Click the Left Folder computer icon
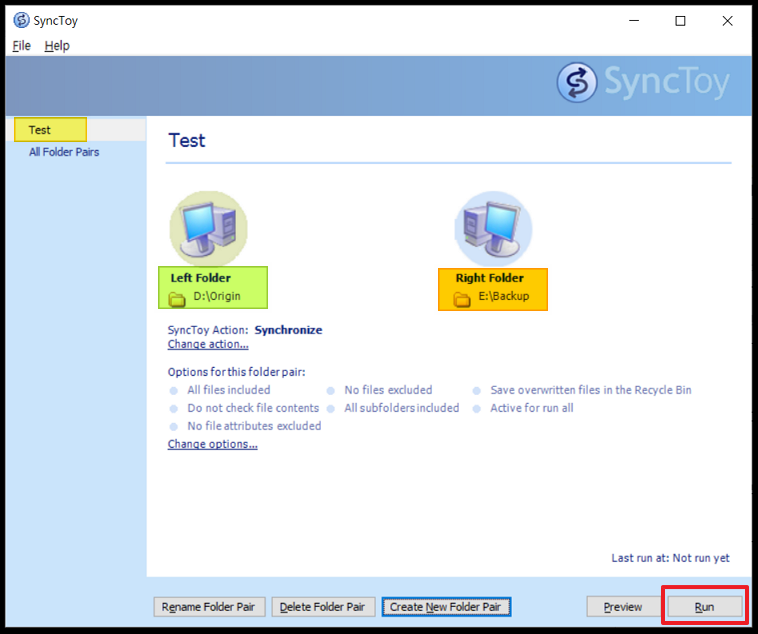Image resolution: width=758 pixels, height=634 pixels. [x=208, y=228]
